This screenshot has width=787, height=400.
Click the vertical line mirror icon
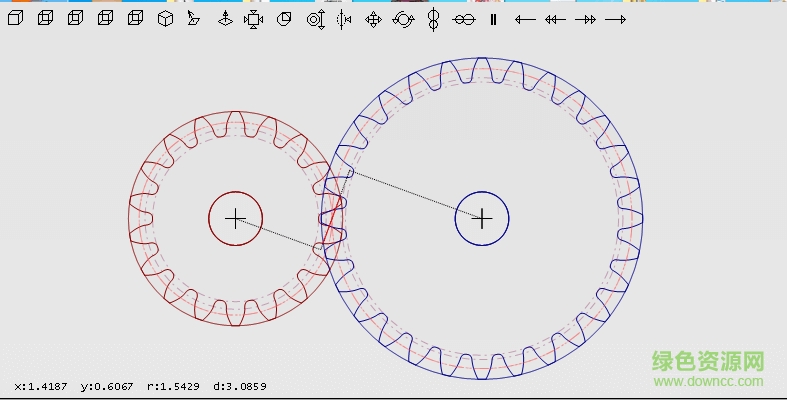(x=344, y=18)
